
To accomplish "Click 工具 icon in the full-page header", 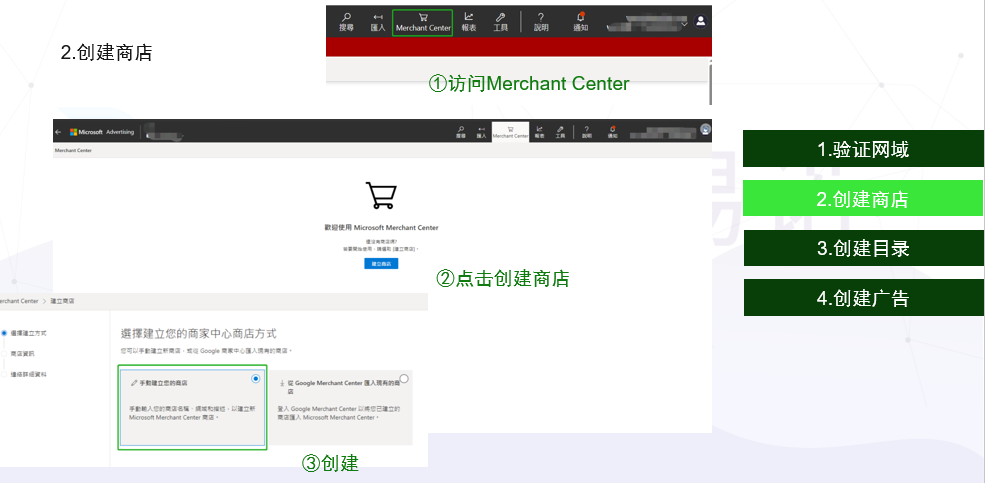I will pyautogui.click(x=560, y=131).
